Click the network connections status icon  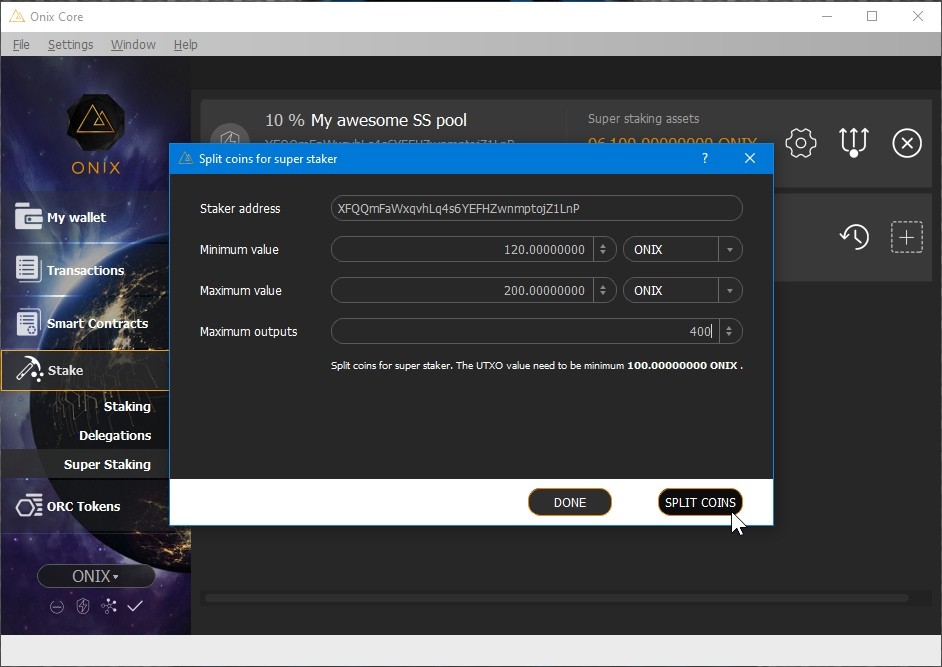[x=109, y=606]
